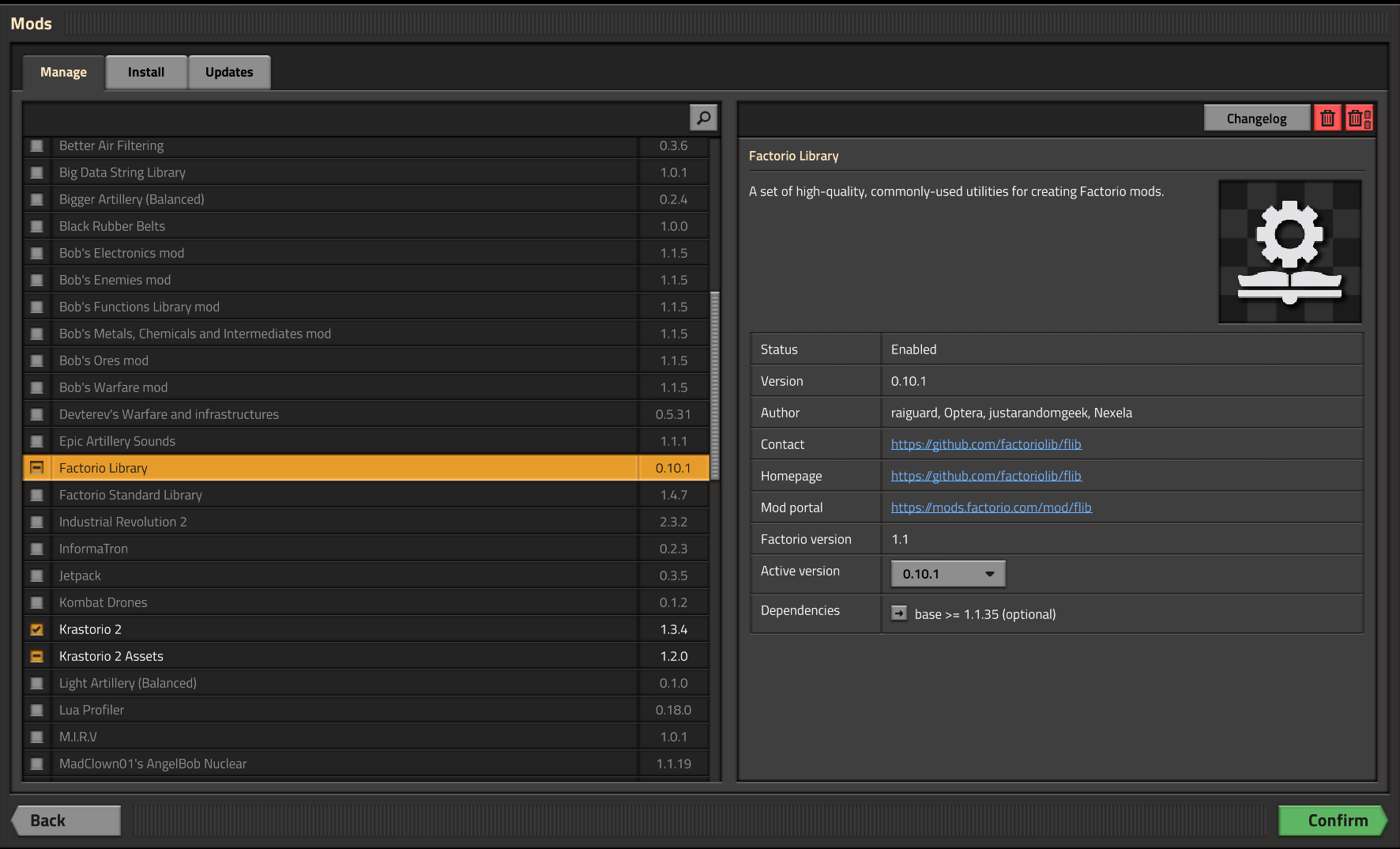Click the mod list scrollbar
This screenshot has height=849, width=1400.
pyautogui.click(x=715, y=386)
